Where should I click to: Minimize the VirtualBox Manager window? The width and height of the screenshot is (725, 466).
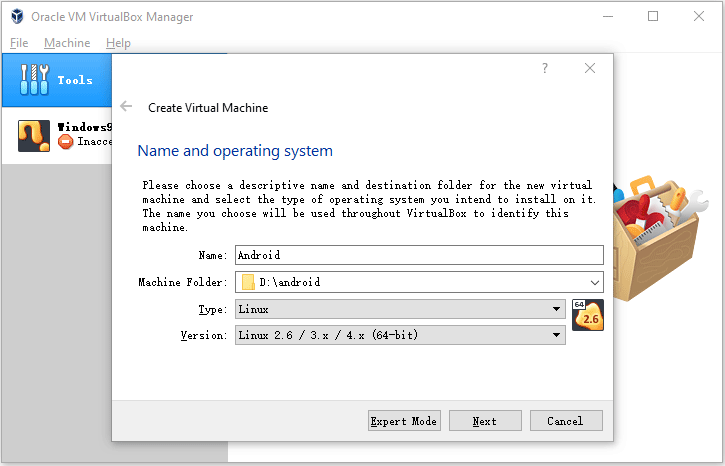(608, 17)
